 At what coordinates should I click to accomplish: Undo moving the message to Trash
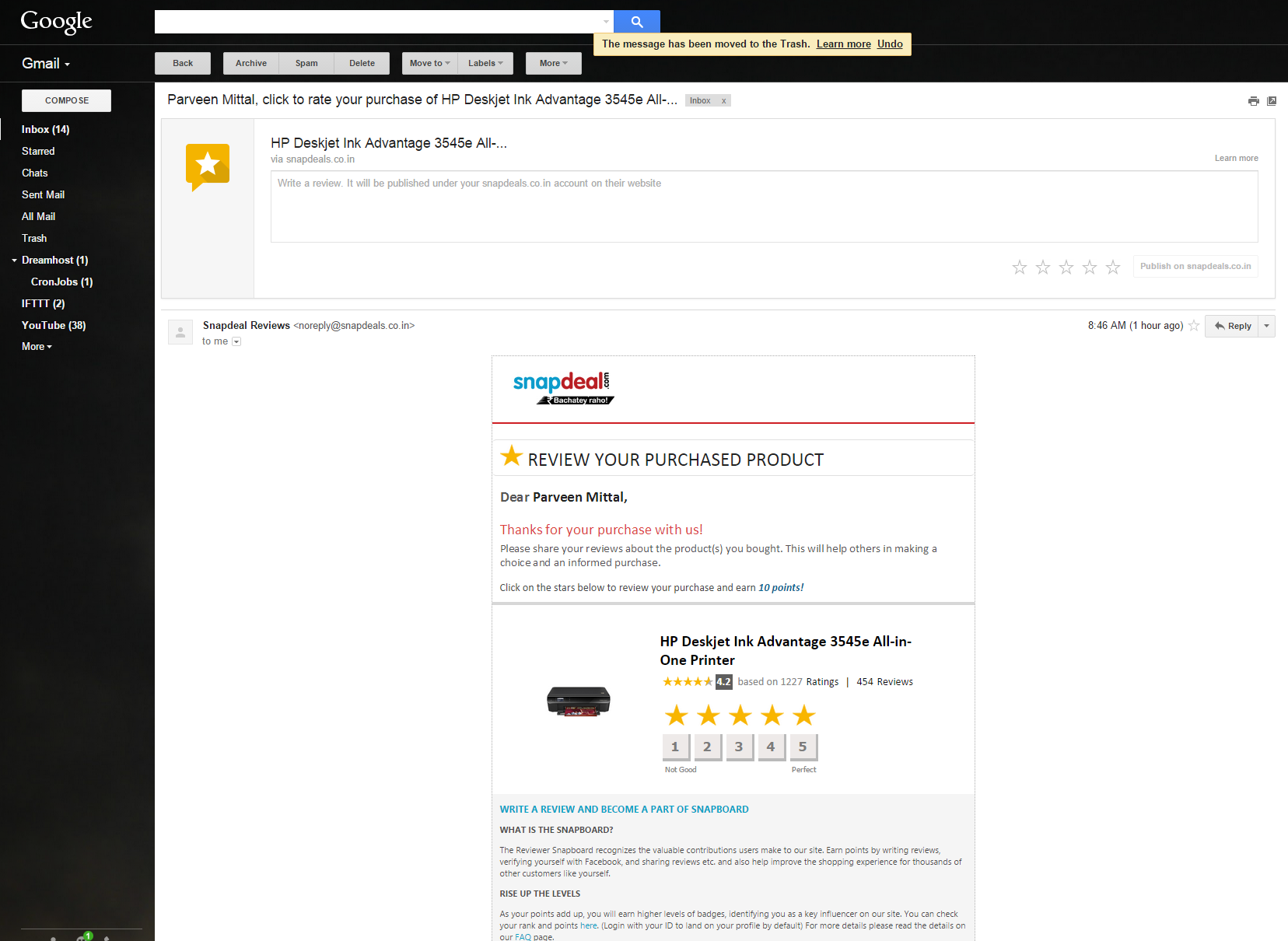click(890, 44)
